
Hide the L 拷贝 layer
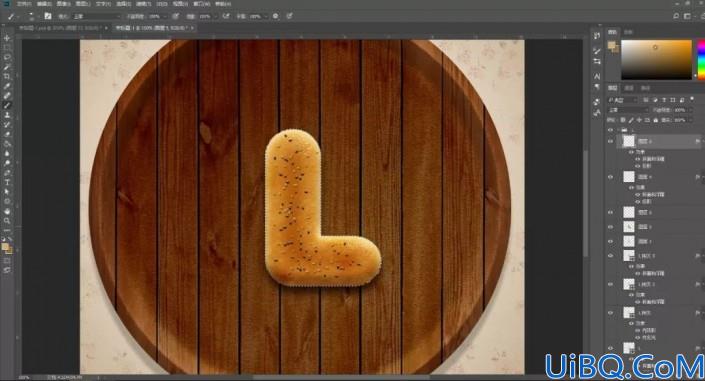pos(610,313)
